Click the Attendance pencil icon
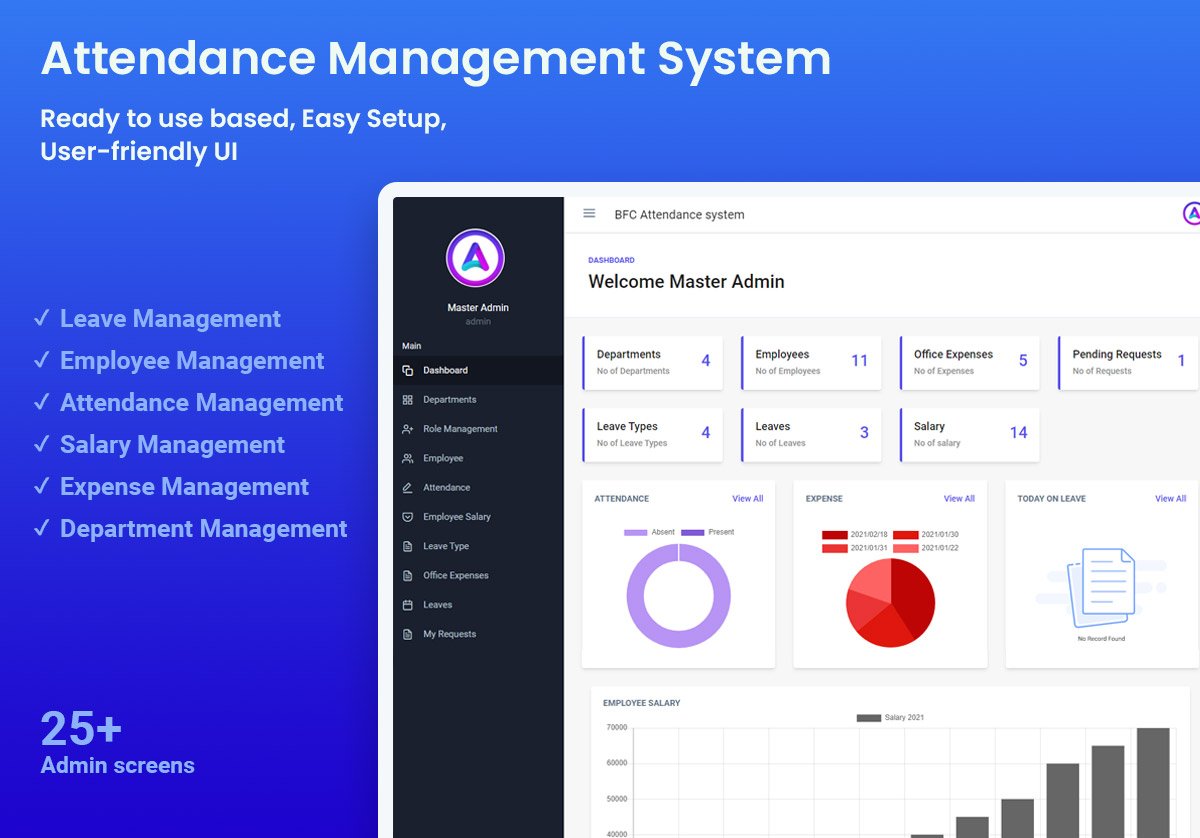The width and height of the screenshot is (1200, 838). tap(408, 488)
